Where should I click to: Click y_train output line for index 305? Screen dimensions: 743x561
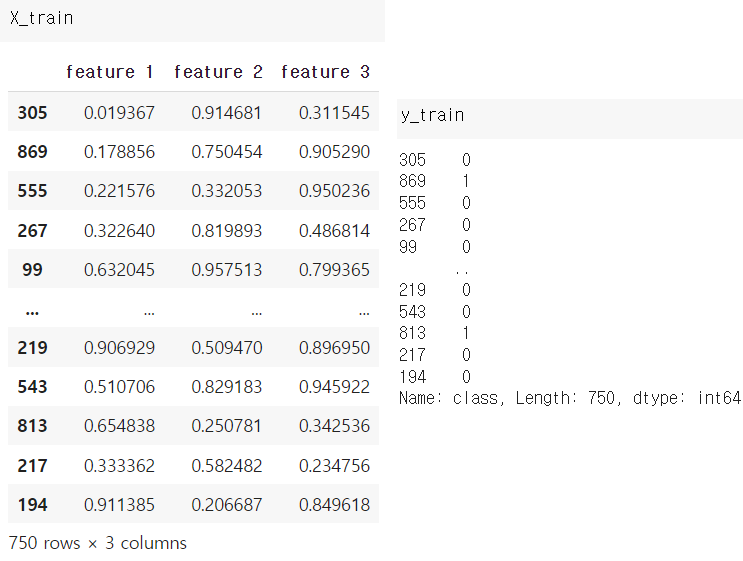point(435,160)
